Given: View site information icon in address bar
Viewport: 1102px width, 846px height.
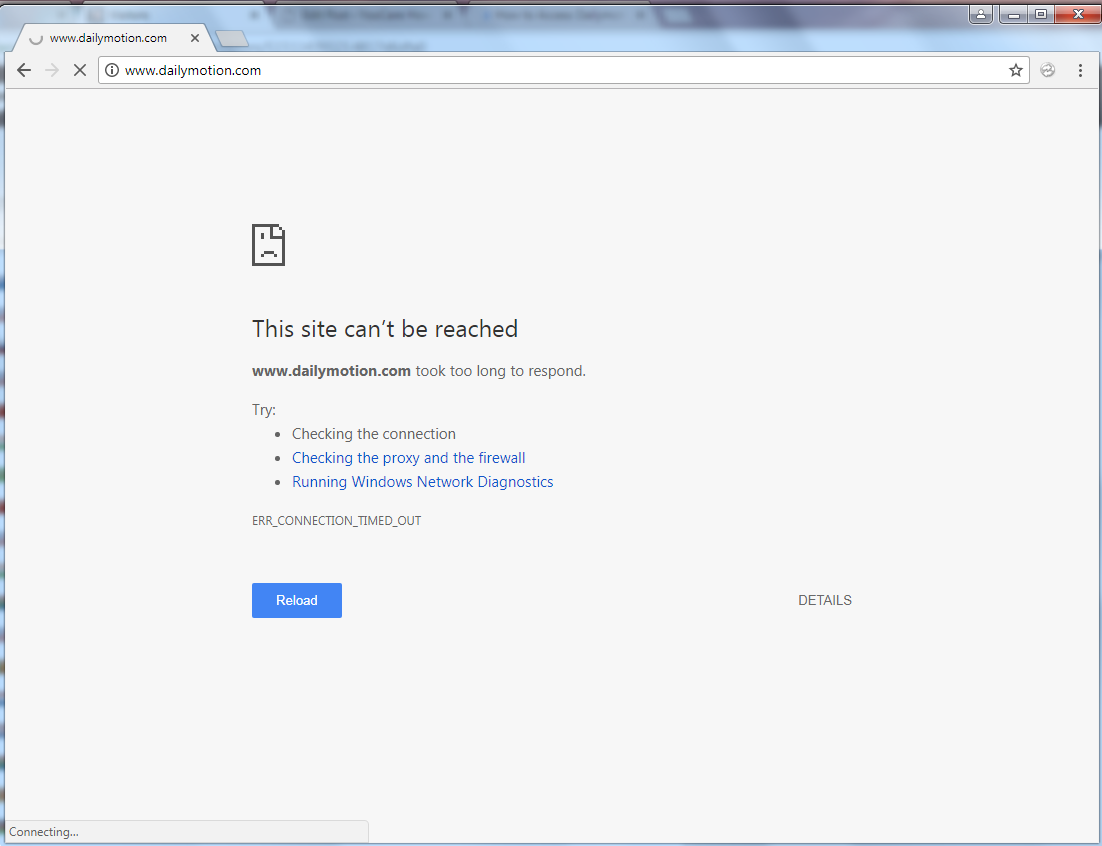Looking at the screenshot, I should click(112, 70).
